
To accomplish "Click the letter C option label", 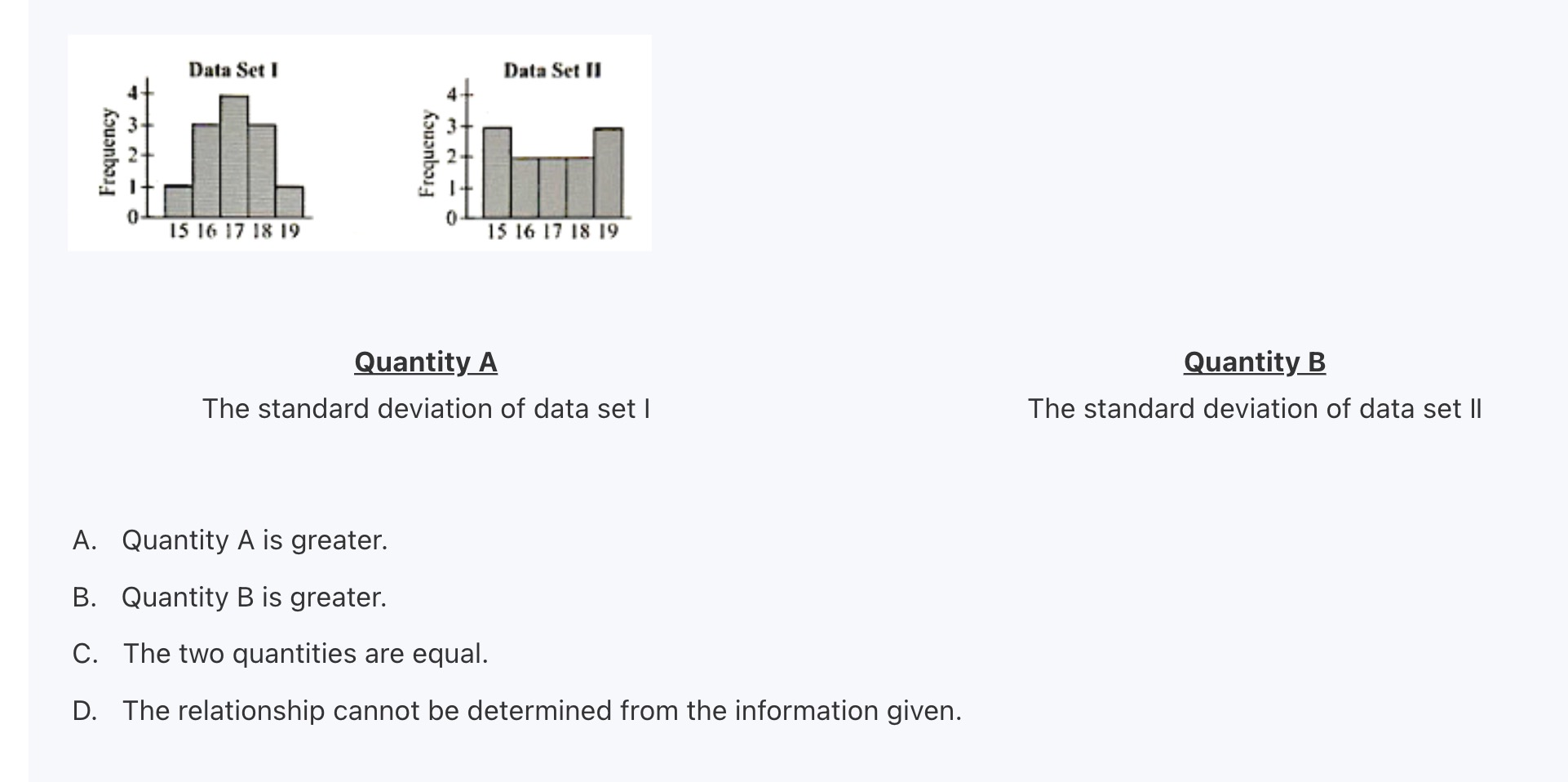I will pyautogui.click(x=84, y=654).
